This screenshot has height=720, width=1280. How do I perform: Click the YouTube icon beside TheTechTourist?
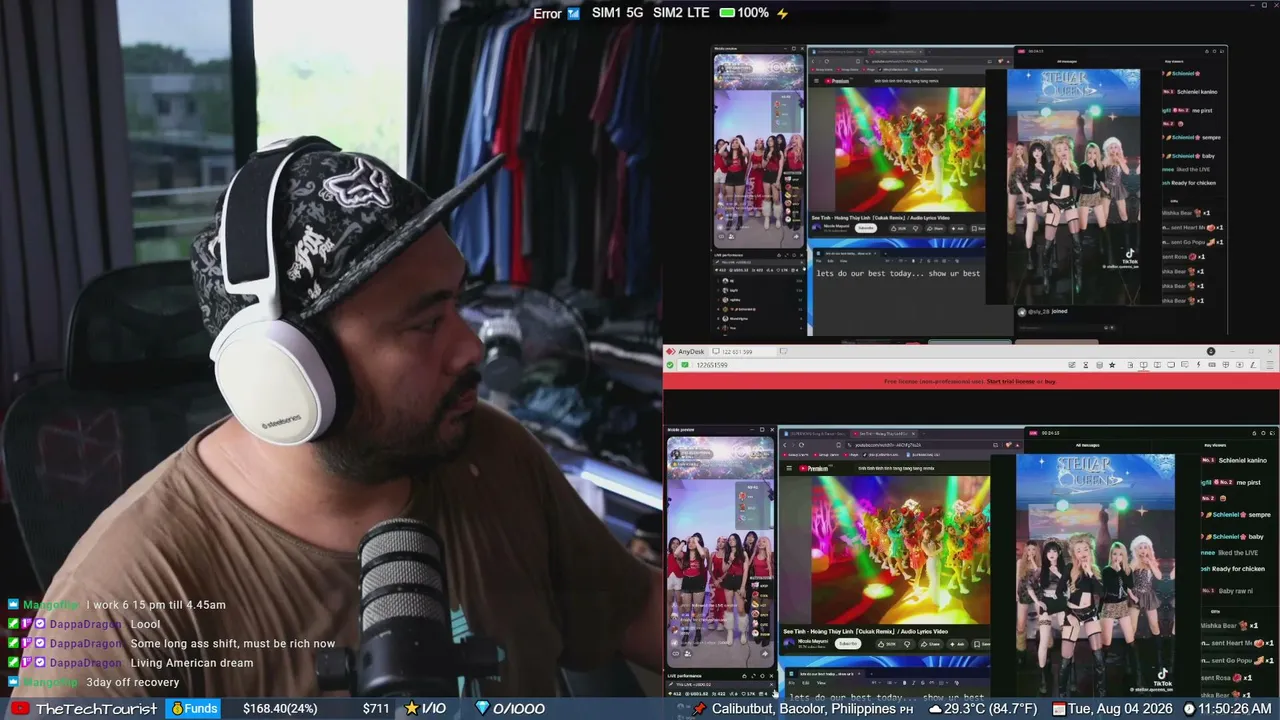pos(20,709)
